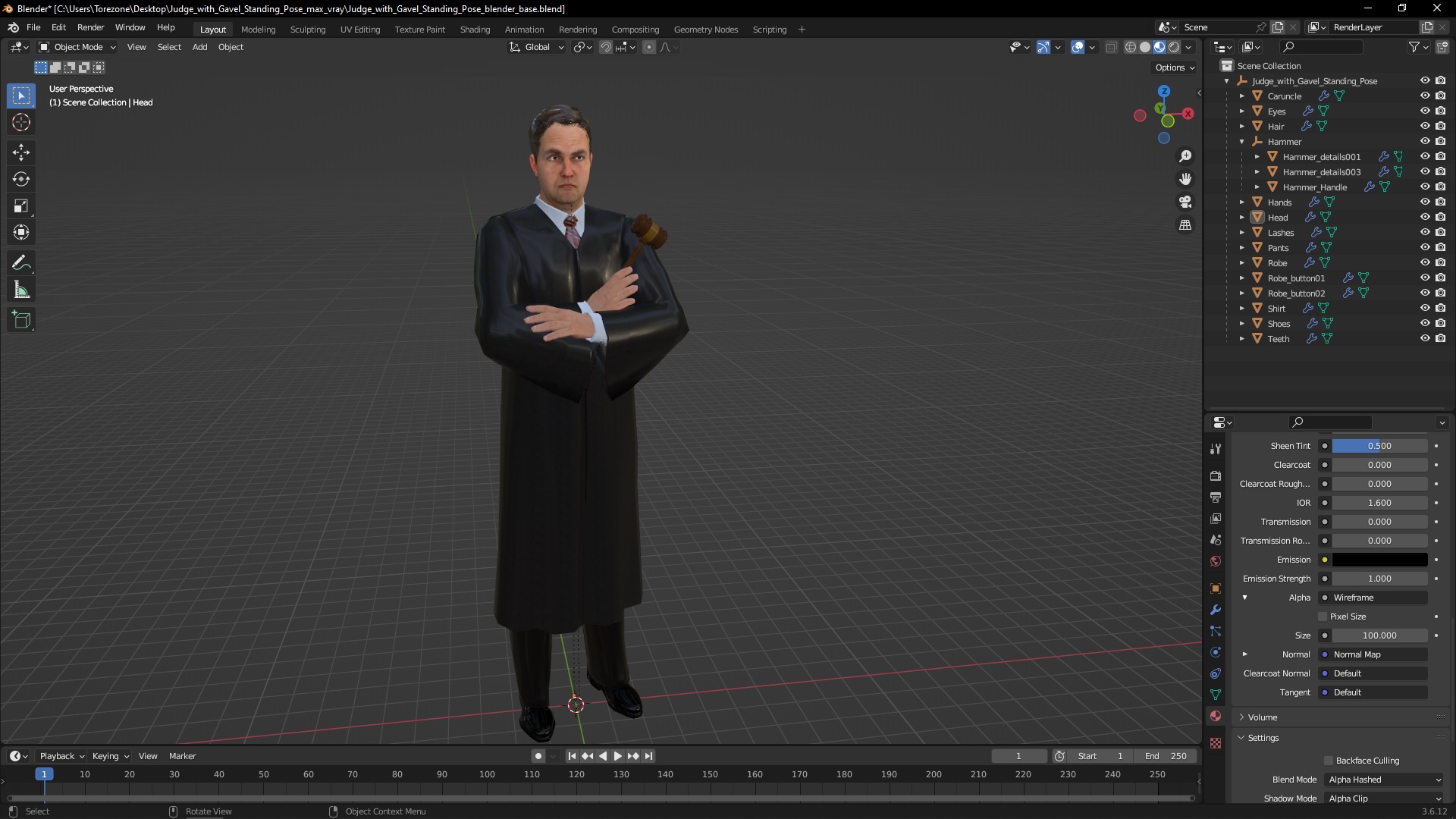The image size is (1456, 819).
Task: Adjust the IOR value field
Action: coord(1379,503)
